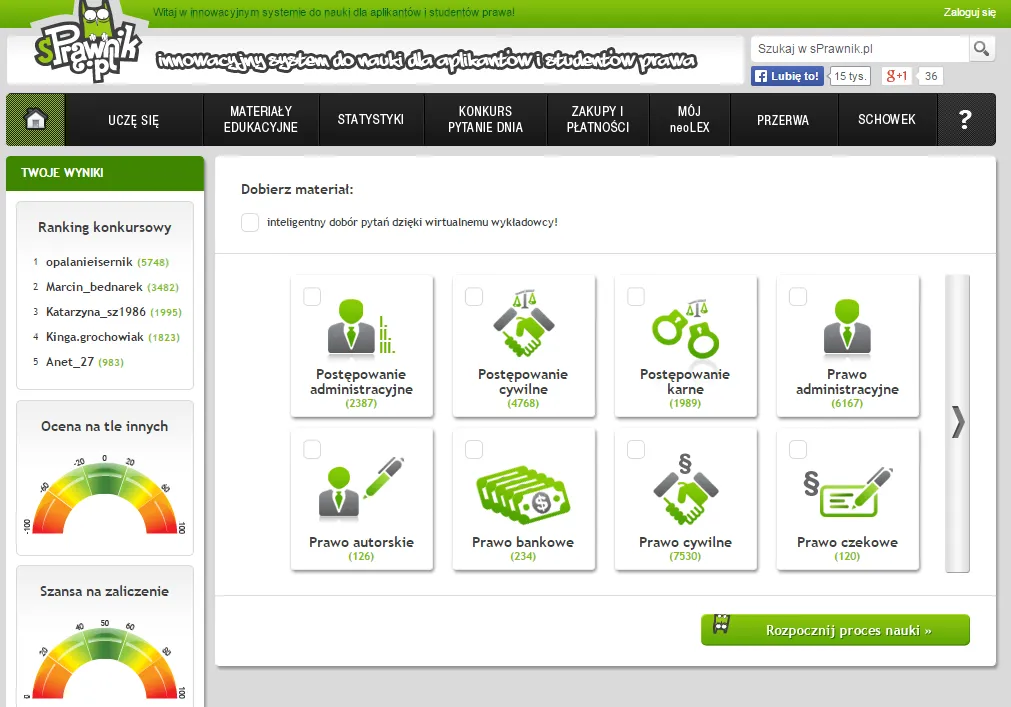Check the Prawo administracyjne tile checkbox
This screenshot has height=707, width=1011.
(x=798, y=296)
